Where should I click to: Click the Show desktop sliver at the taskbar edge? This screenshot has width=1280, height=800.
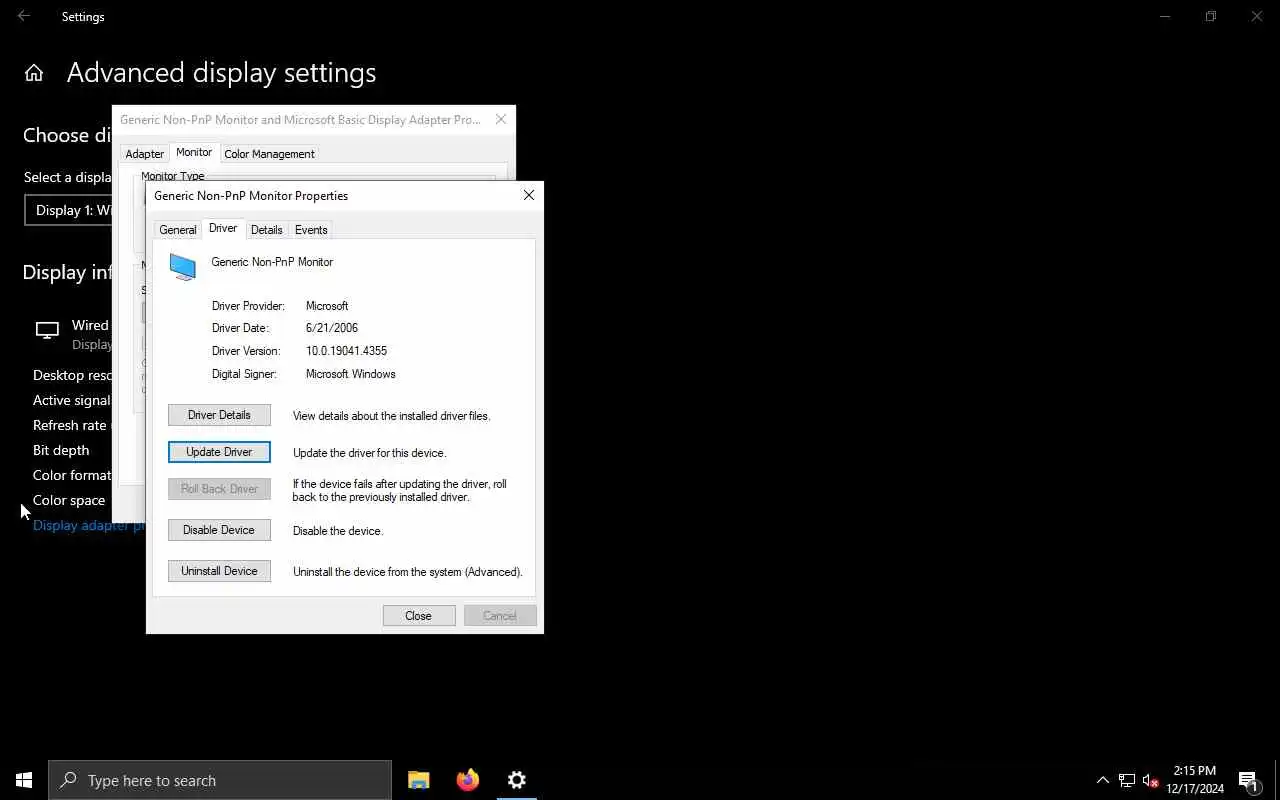[x=1277, y=780]
